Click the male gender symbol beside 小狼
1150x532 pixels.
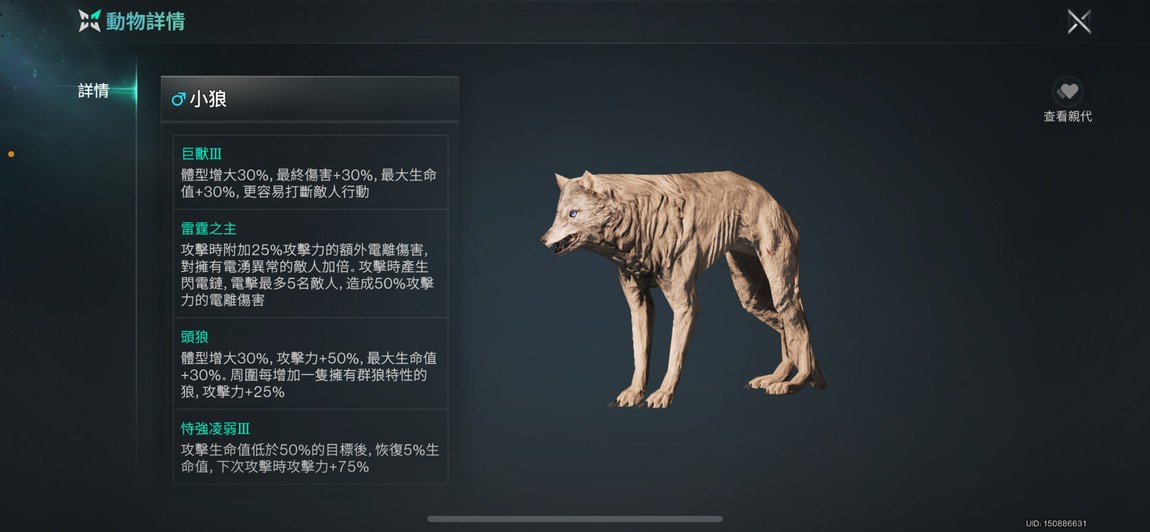[178, 99]
